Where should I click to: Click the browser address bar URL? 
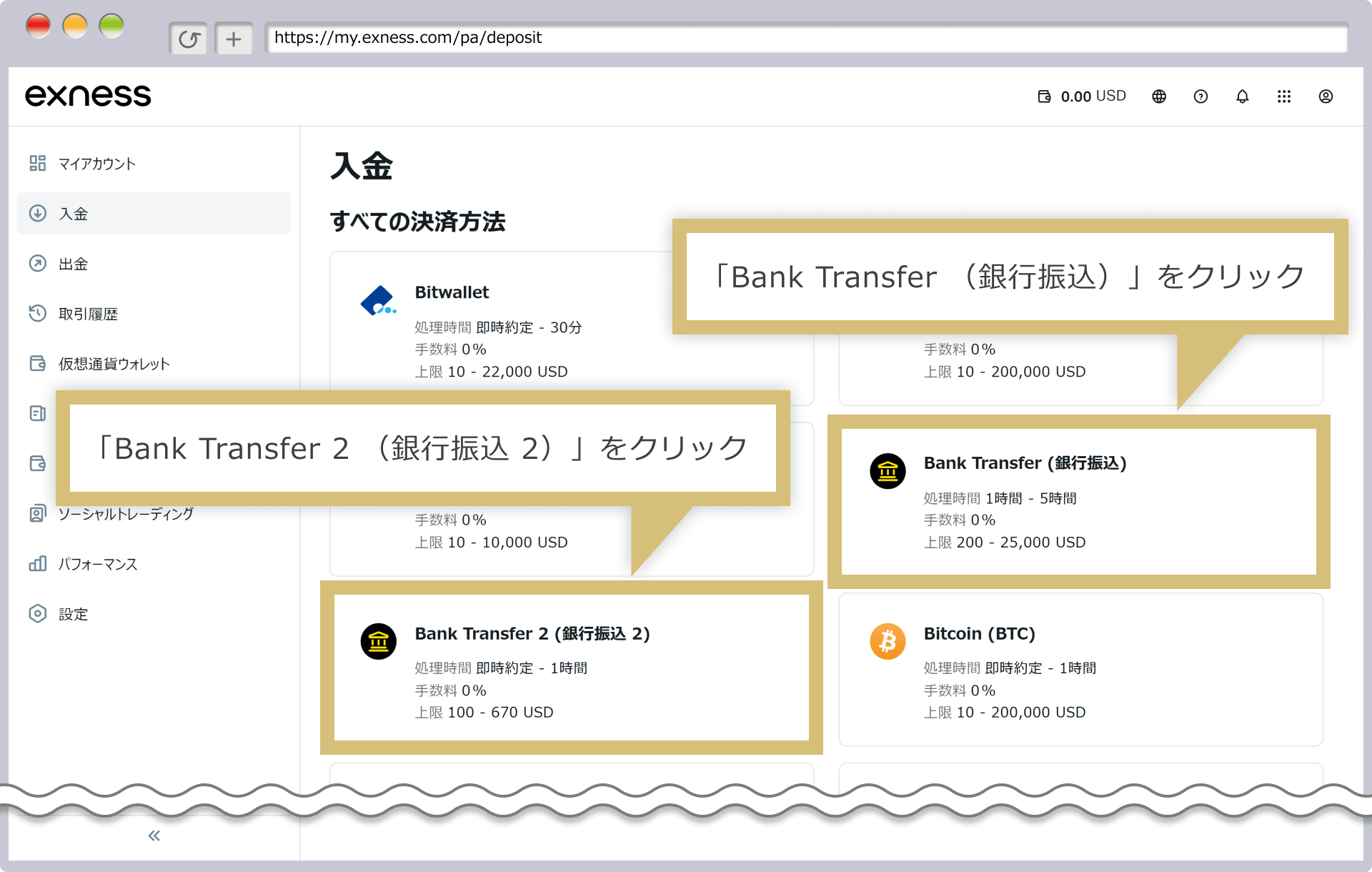click(x=806, y=38)
